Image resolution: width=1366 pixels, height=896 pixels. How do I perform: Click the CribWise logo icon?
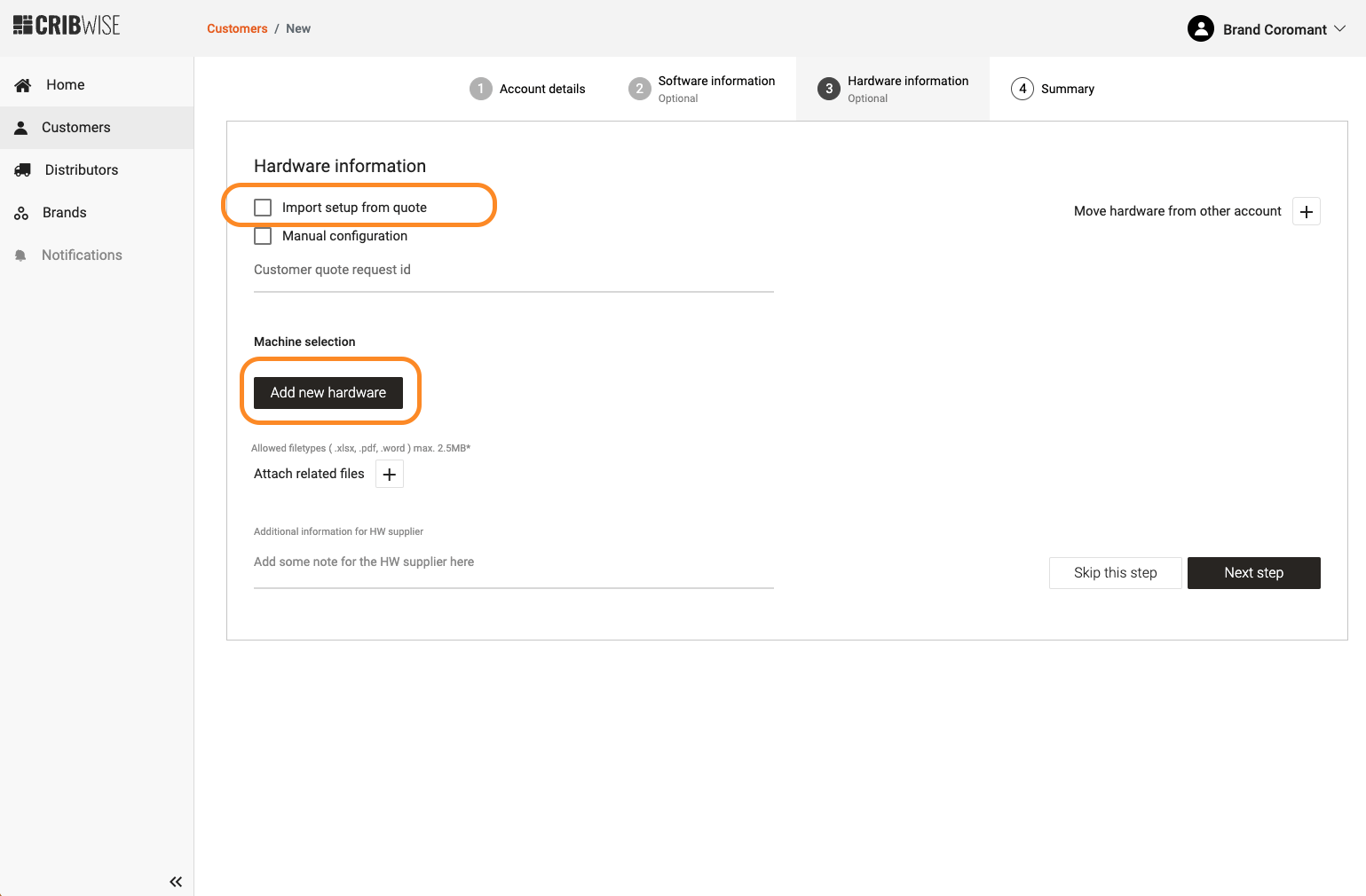23,26
